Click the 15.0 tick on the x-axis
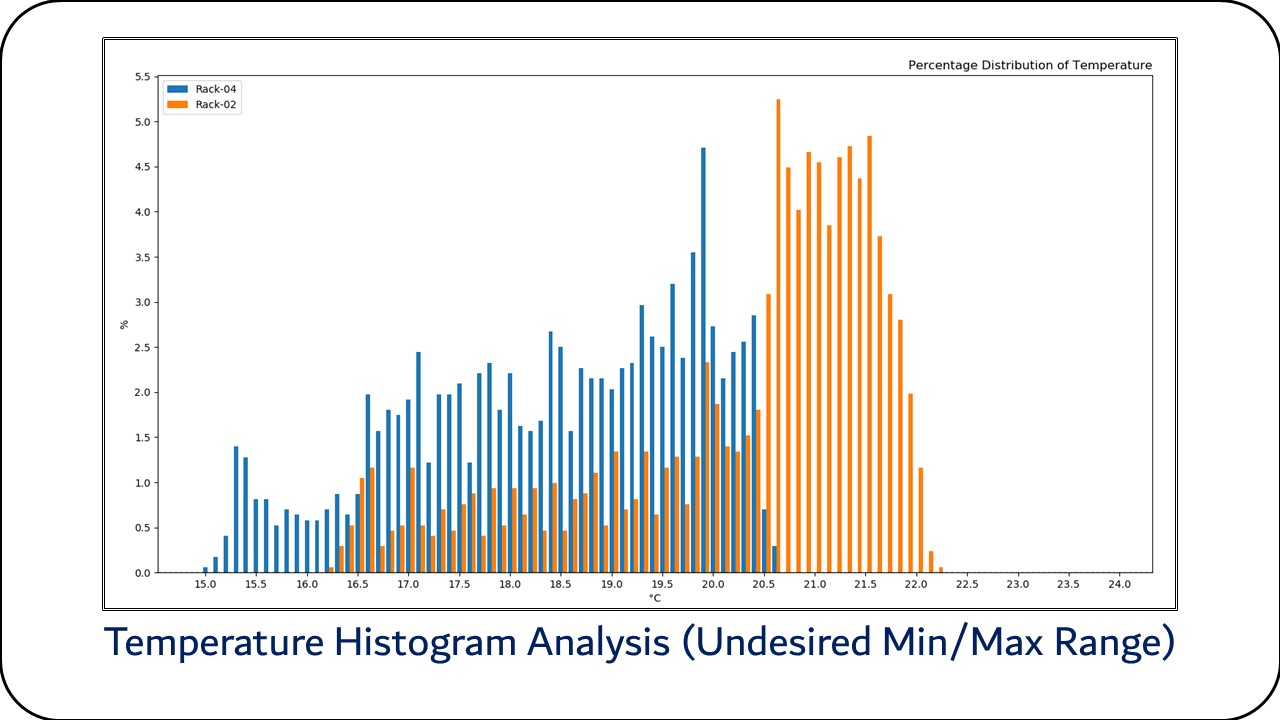This screenshot has height=720, width=1280. 205,583
